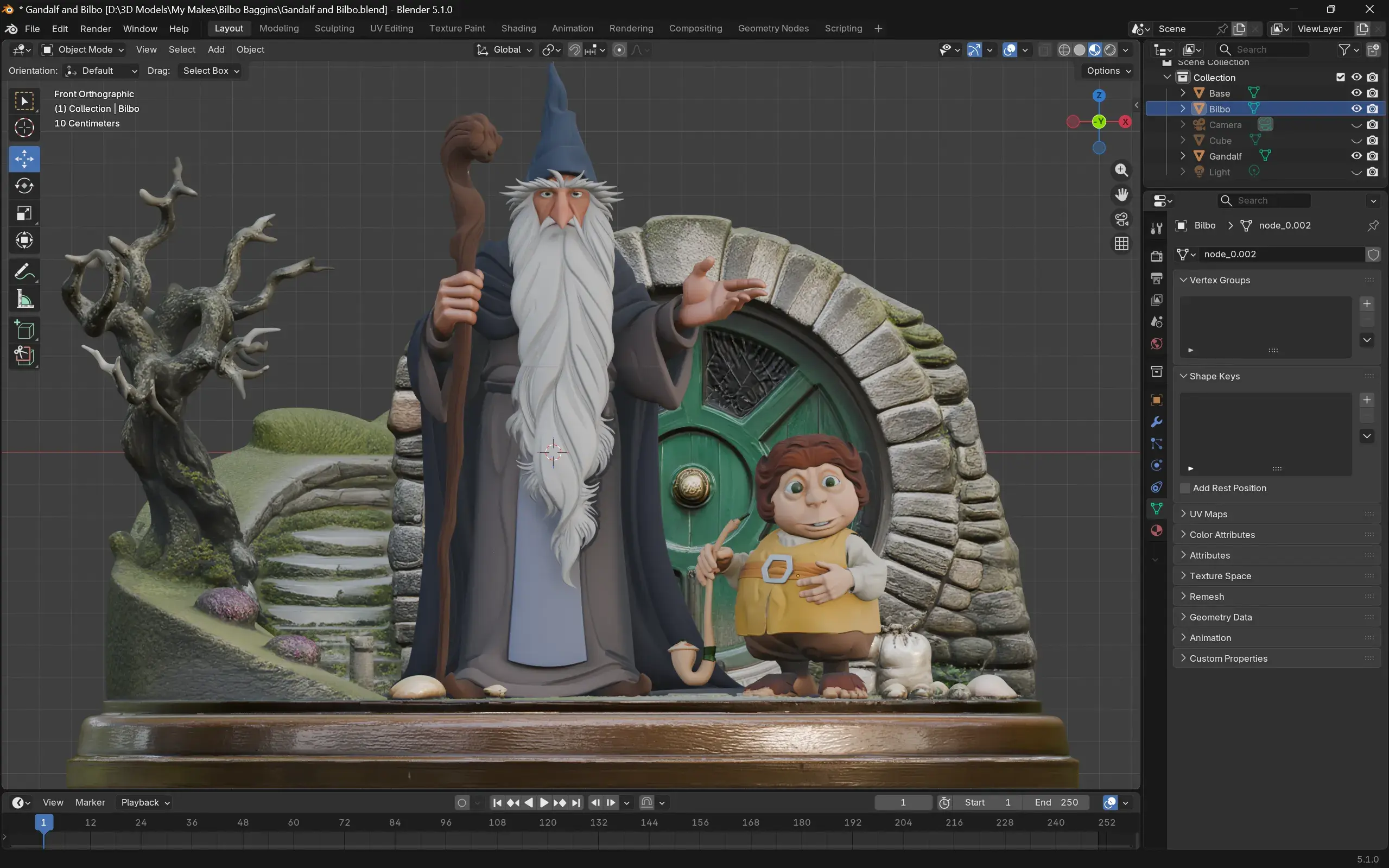
Task: Open the Output properties tab
Action: 1157,278
